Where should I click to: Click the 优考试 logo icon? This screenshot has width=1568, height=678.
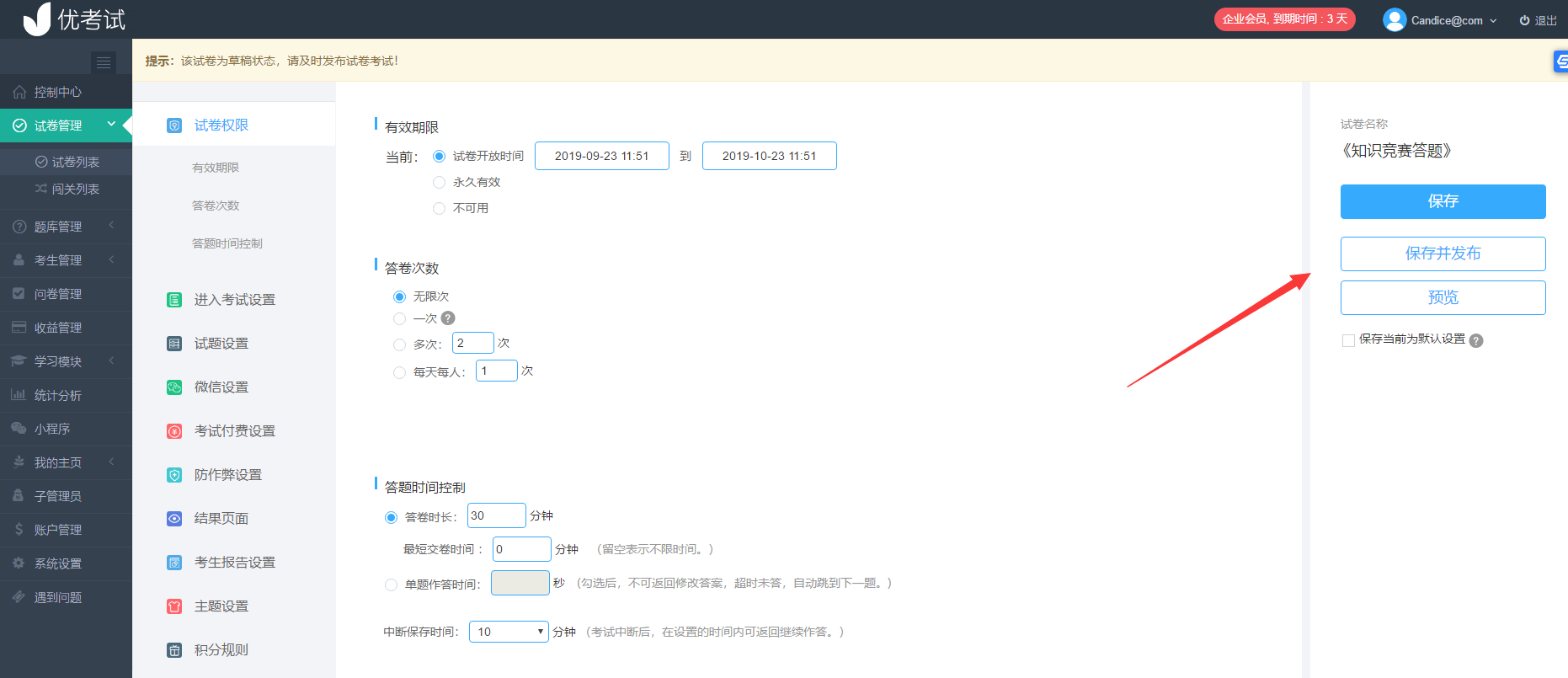37,19
